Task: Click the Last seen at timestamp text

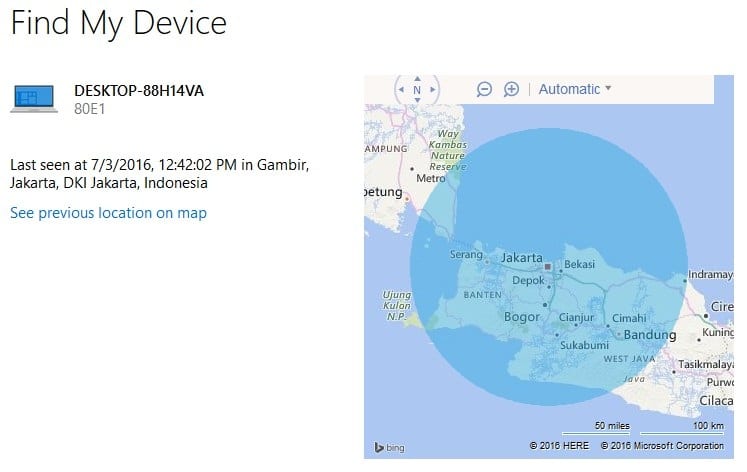Action: pos(160,174)
